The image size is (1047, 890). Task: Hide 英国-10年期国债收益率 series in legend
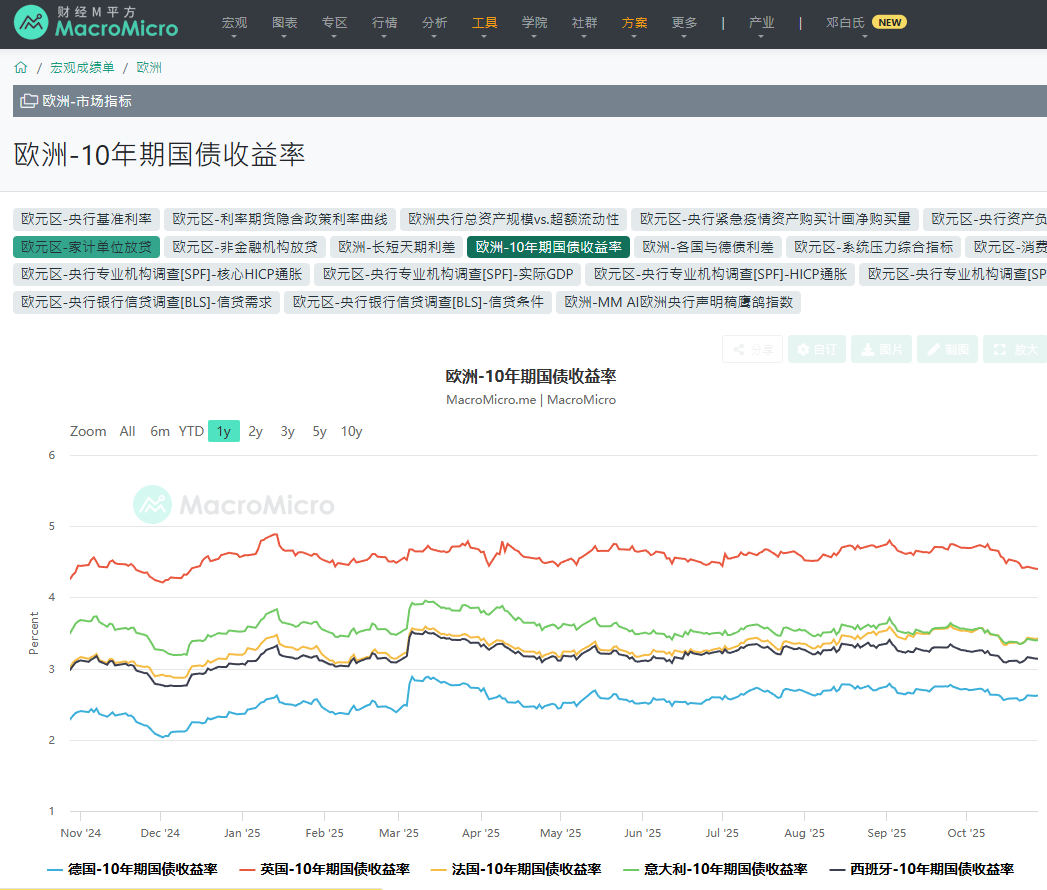point(324,870)
